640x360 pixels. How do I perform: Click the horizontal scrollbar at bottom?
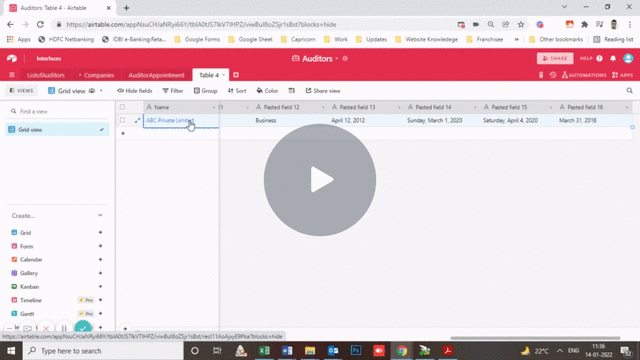(535, 338)
